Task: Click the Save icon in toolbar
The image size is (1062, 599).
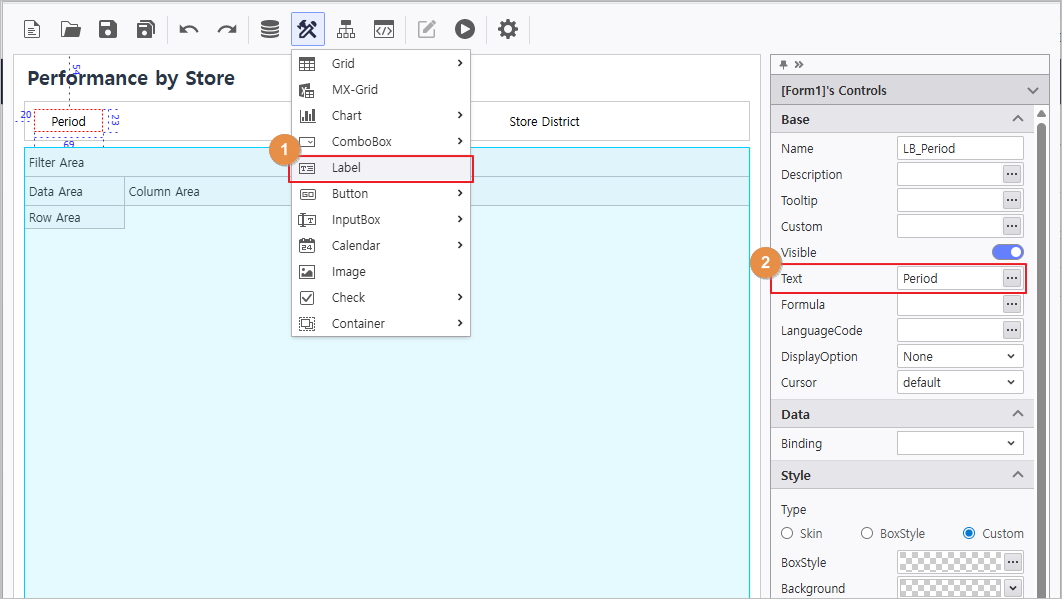Action: tap(108, 29)
